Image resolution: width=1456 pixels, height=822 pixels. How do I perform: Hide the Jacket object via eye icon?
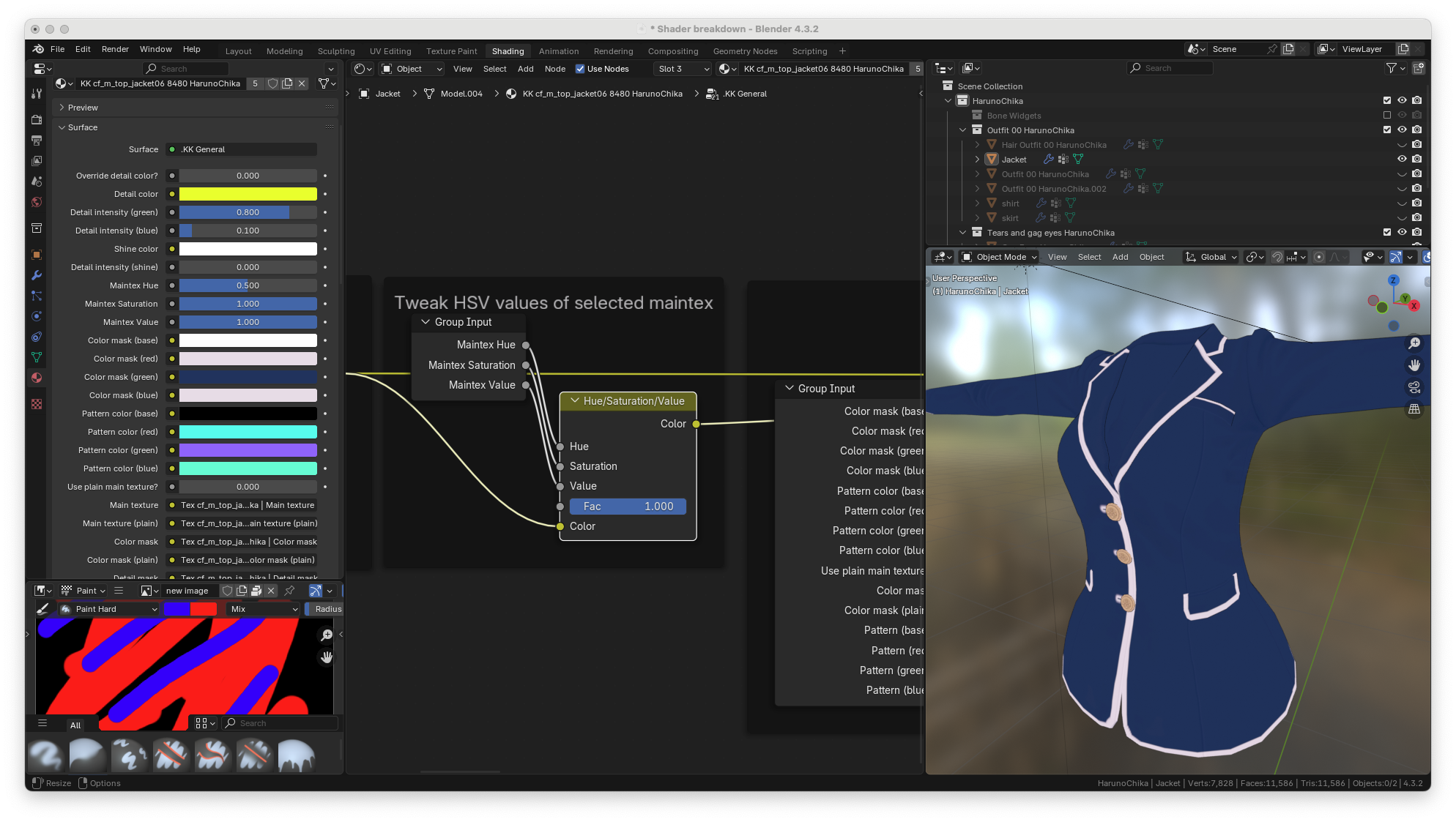(x=1402, y=159)
